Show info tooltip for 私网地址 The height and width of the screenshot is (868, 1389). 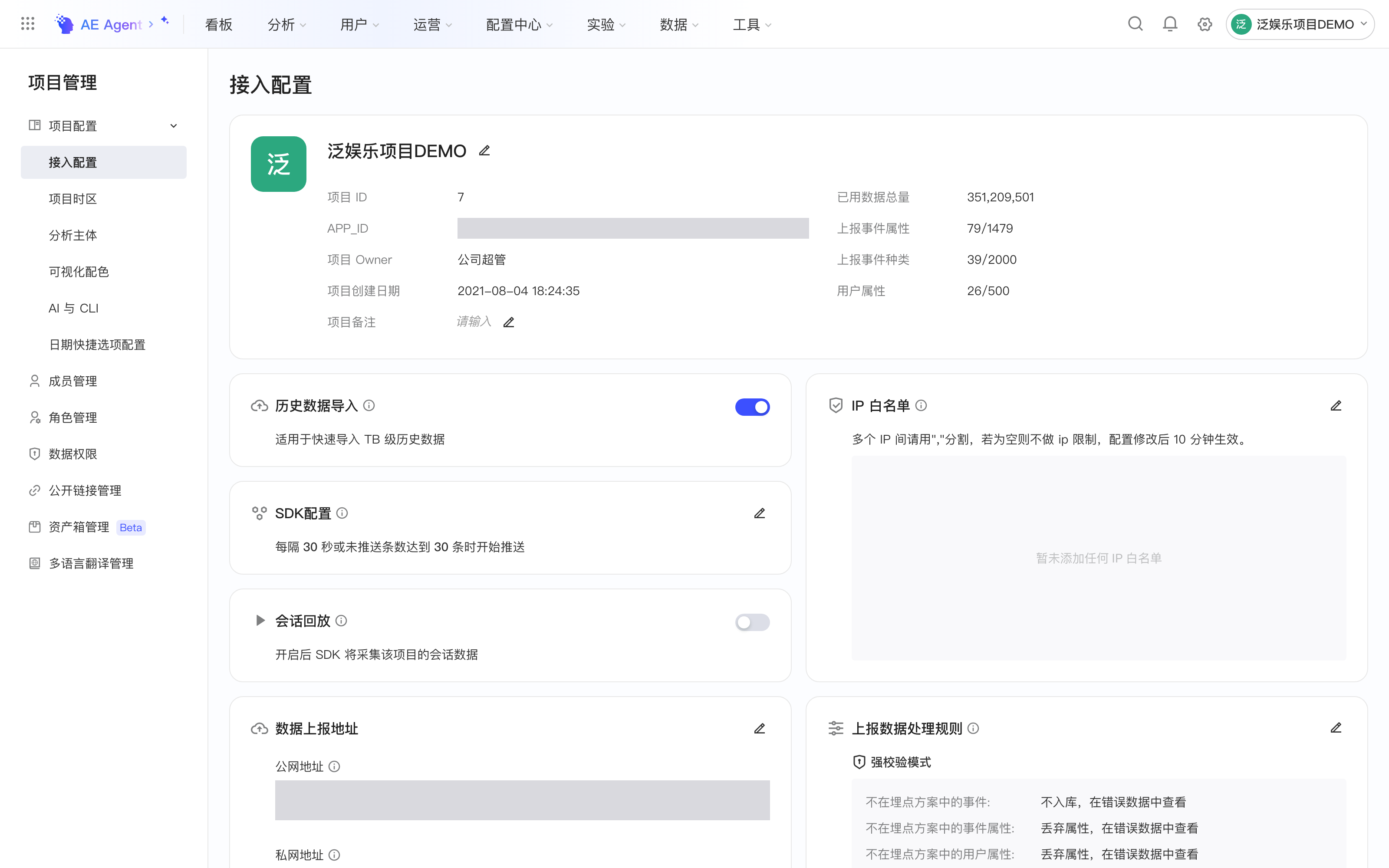pyautogui.click(x=334, y=855)
